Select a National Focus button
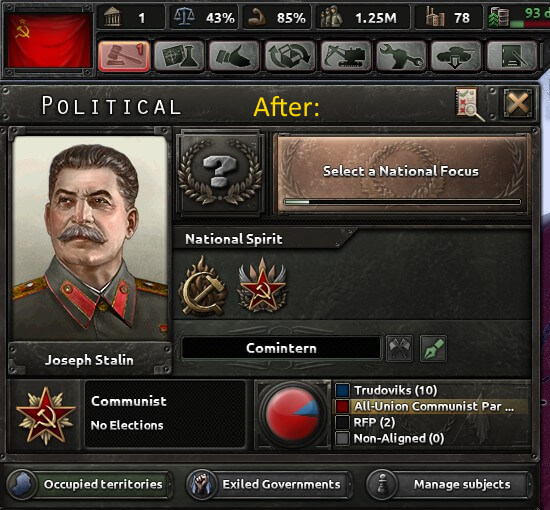 [400, 174]
